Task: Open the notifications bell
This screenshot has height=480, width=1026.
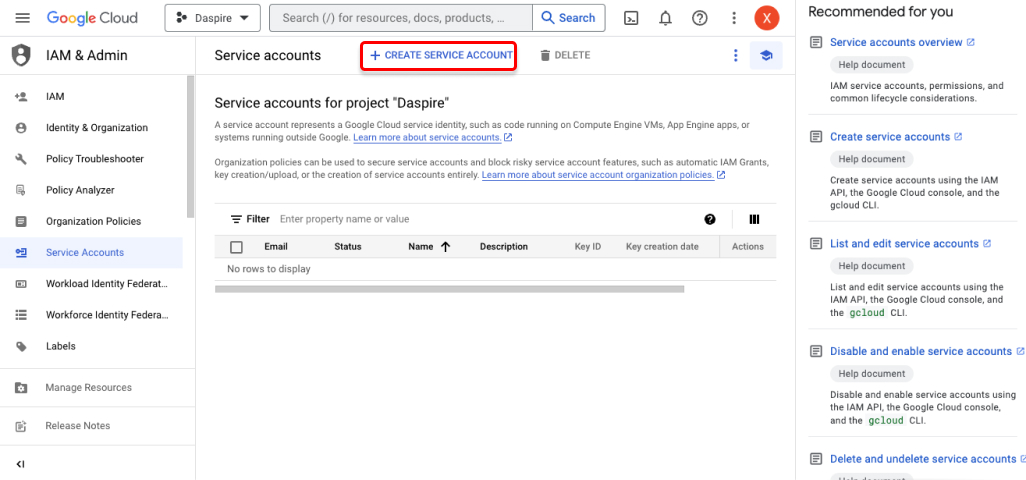Action: [665, 18]
